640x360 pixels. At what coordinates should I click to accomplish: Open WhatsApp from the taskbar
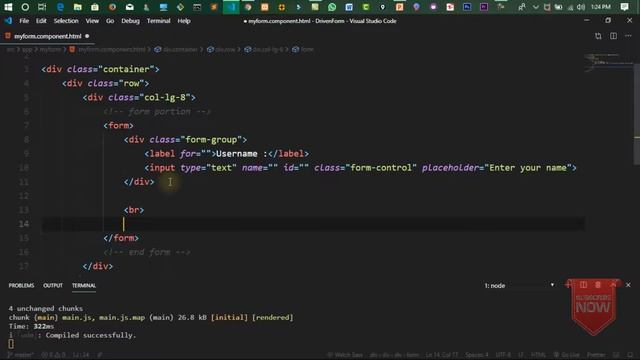coord(332,7)
